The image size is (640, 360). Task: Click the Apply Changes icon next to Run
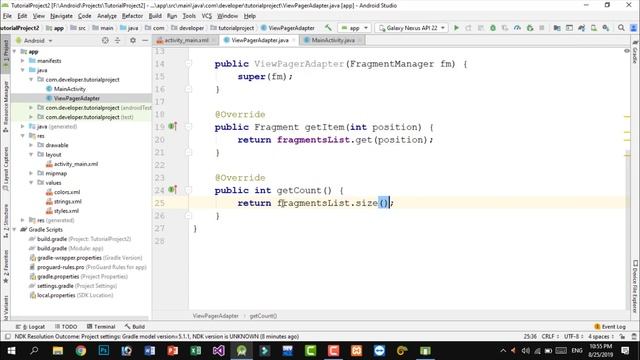(469, 28)
